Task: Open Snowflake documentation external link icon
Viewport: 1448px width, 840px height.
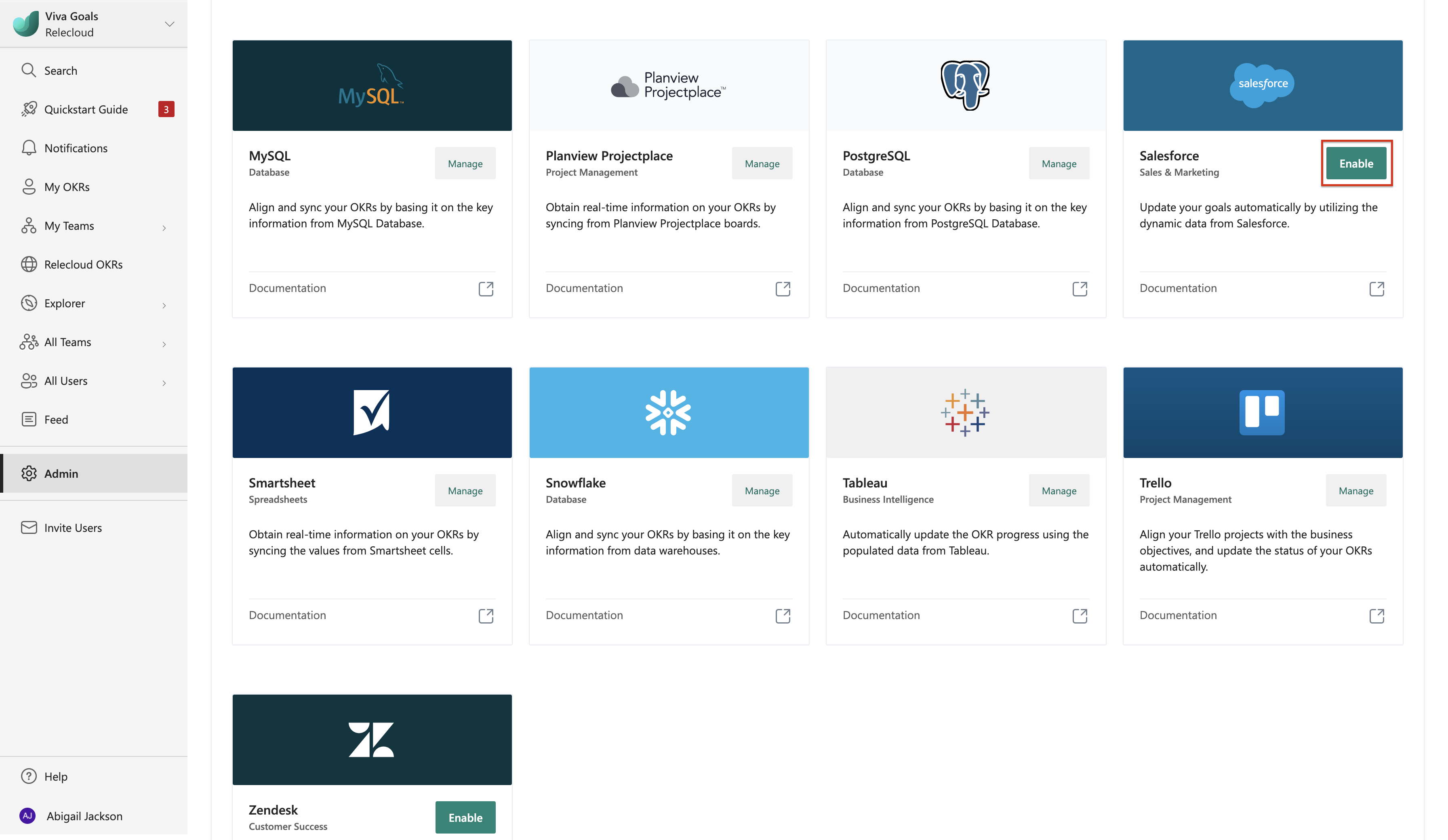Action: pyautogui.click(x=783, y=616)
